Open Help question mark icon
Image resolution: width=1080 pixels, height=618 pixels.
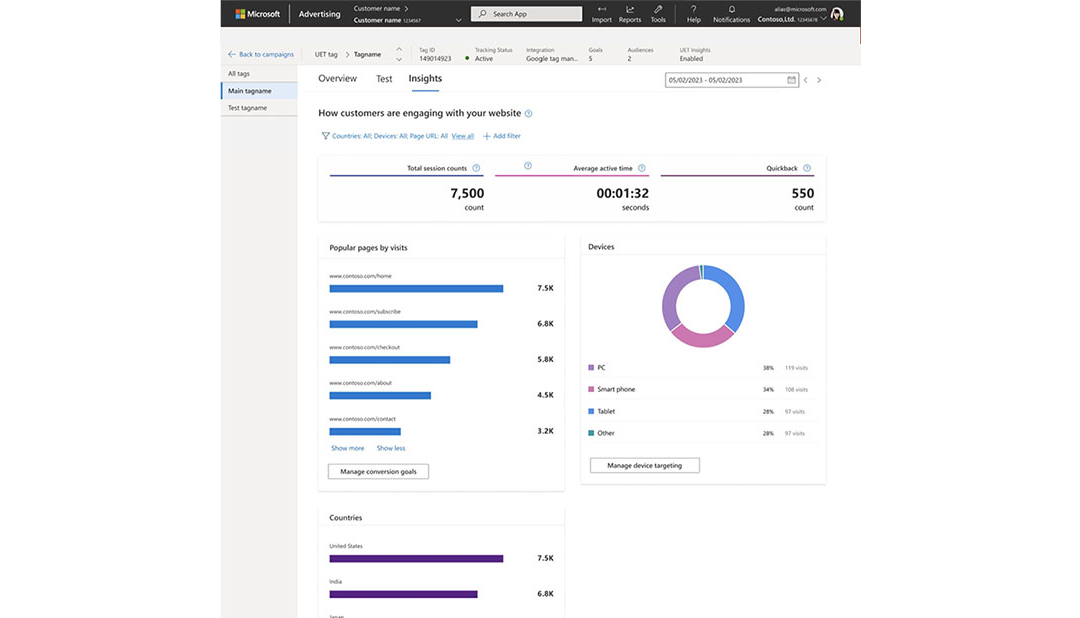tap(694, 9)
